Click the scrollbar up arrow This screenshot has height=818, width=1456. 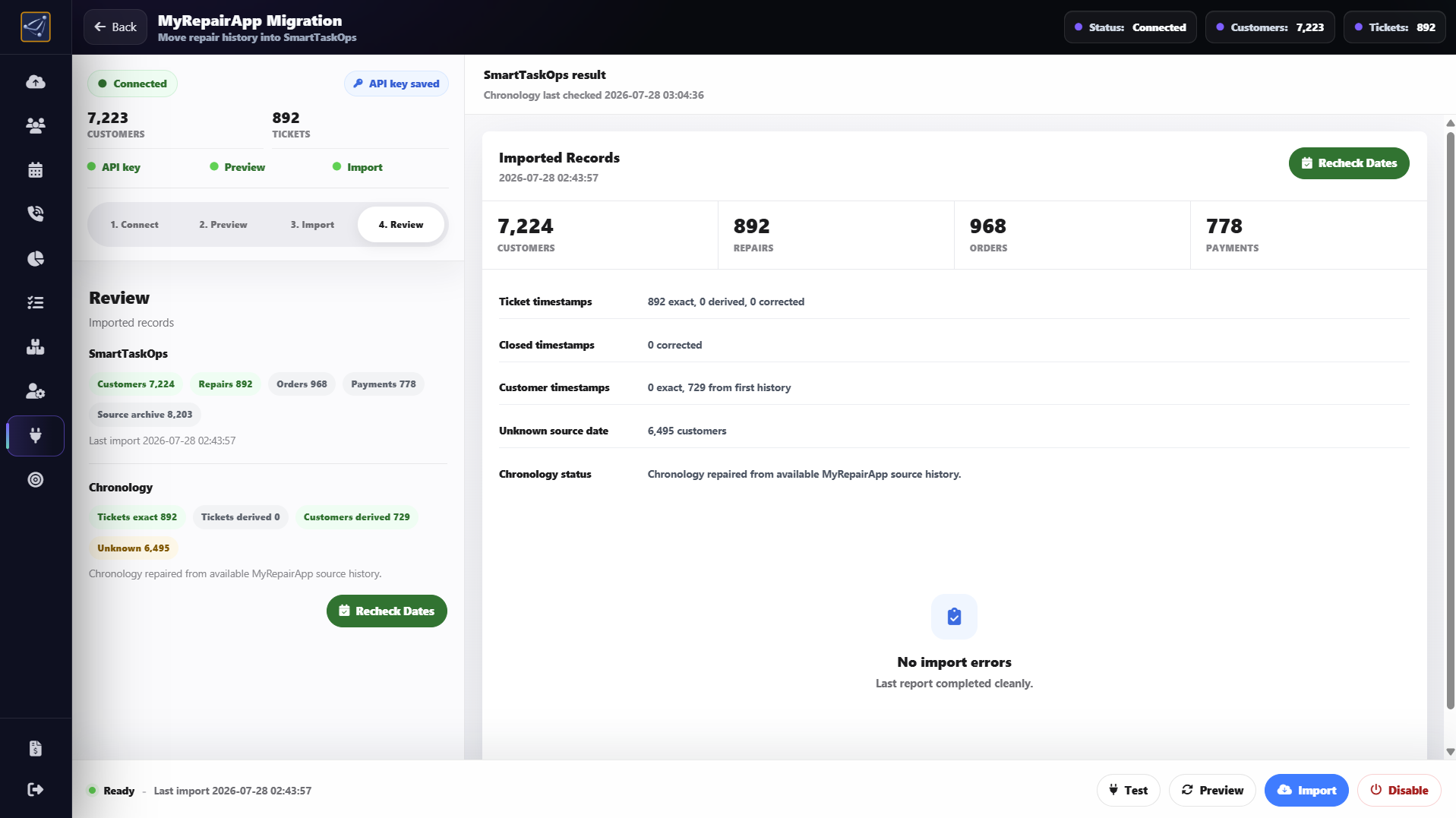click(x=1450, y=123)
